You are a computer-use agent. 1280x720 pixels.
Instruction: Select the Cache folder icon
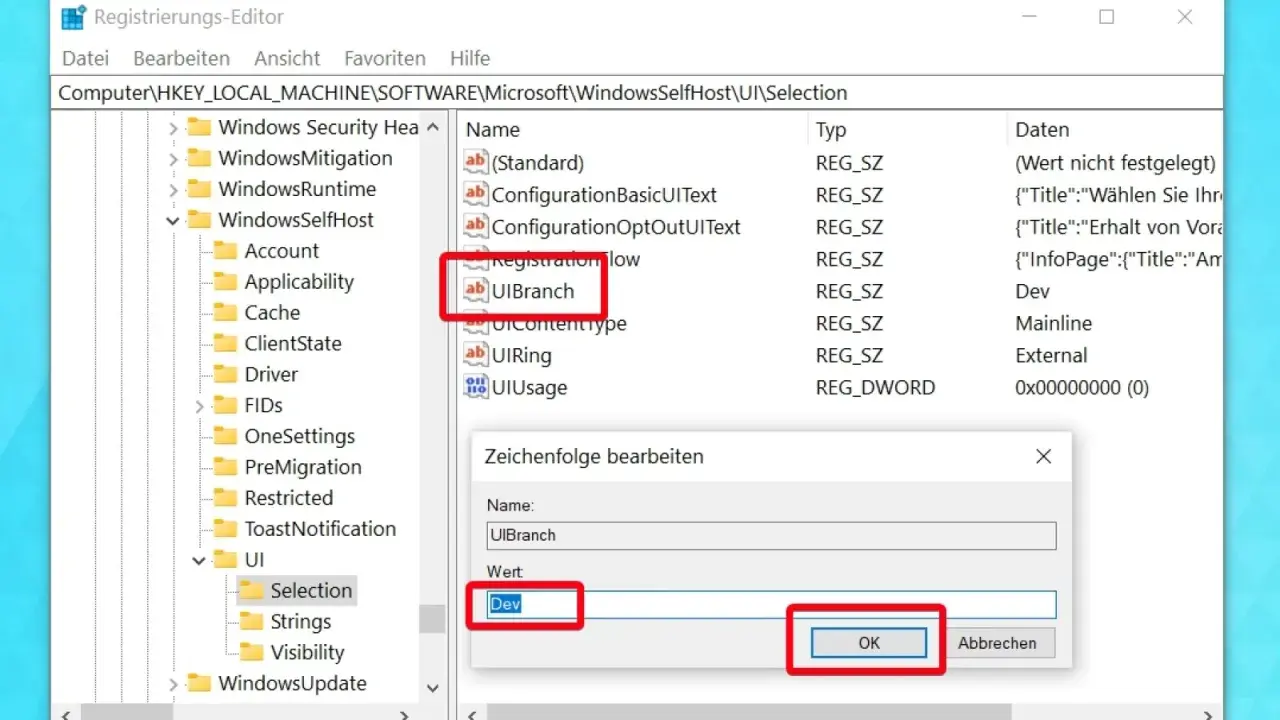226,313
